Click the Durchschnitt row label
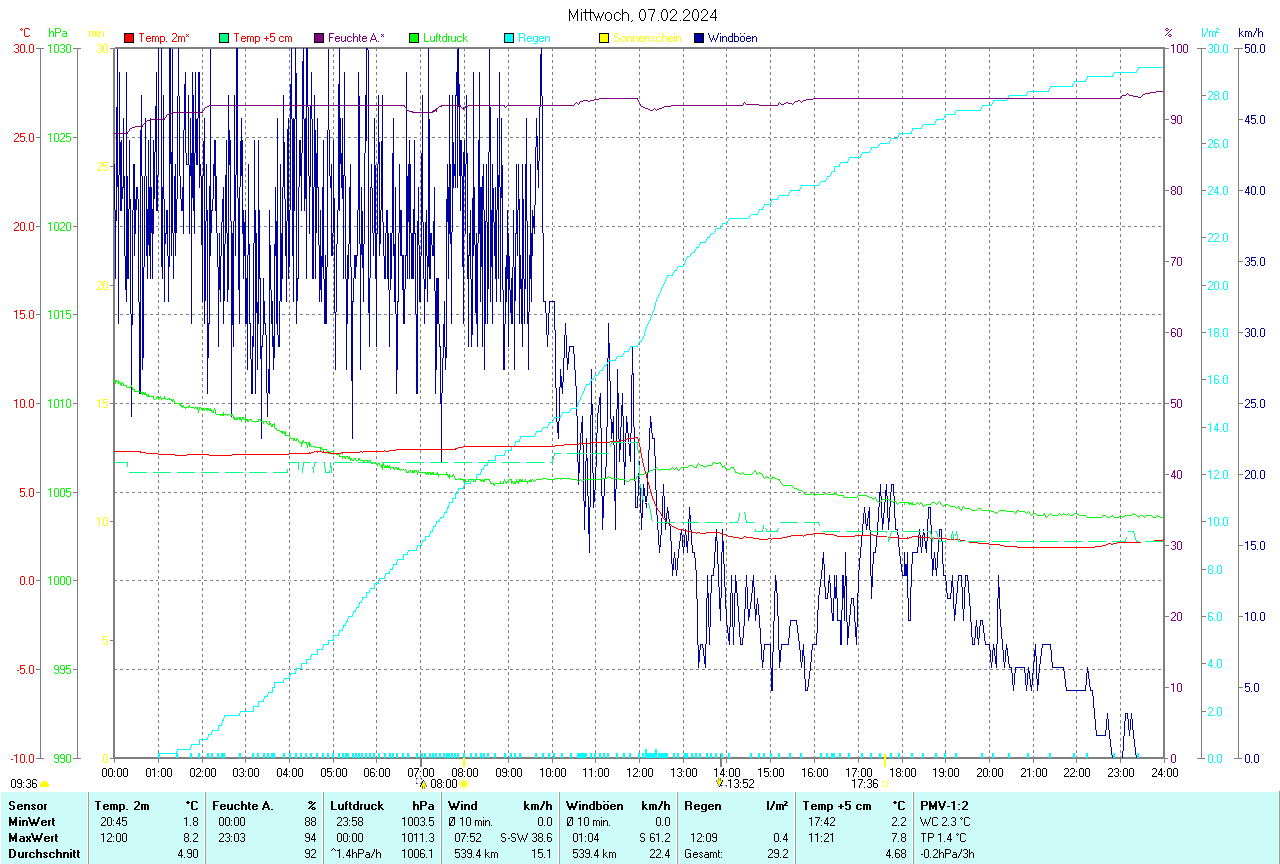The height and width of the screenshot is (864, 1280). pos(44,854)
